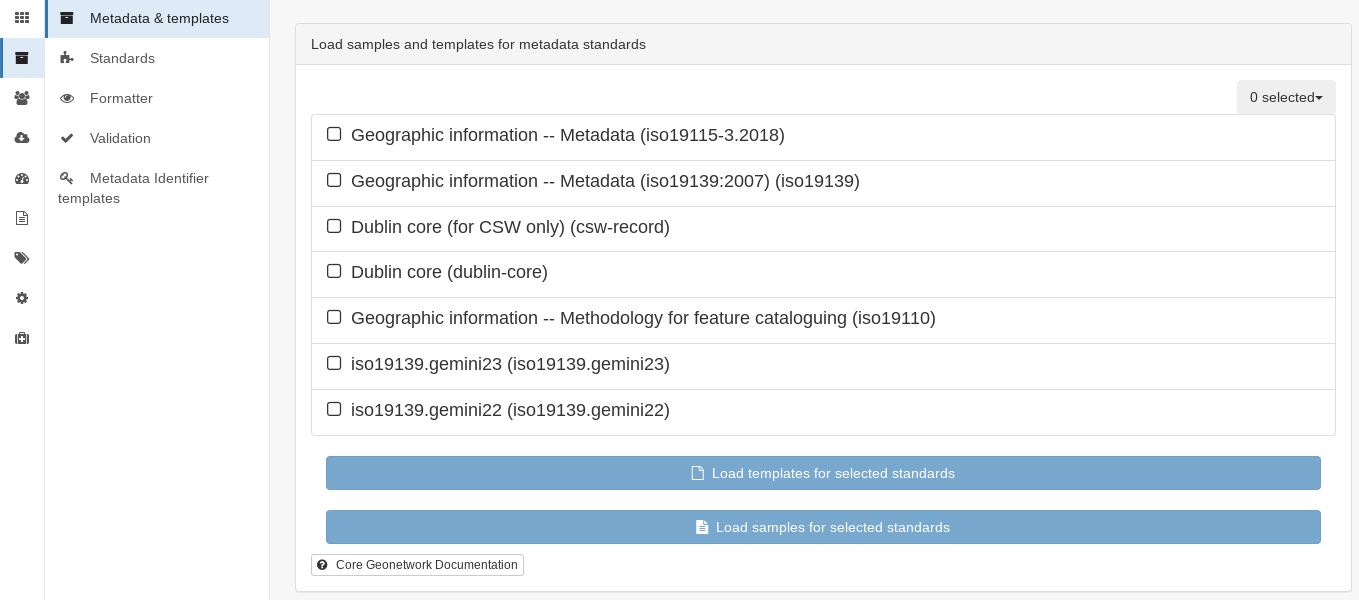
Task: Click the document report icon in sidebar
Action: click(22, 218)
